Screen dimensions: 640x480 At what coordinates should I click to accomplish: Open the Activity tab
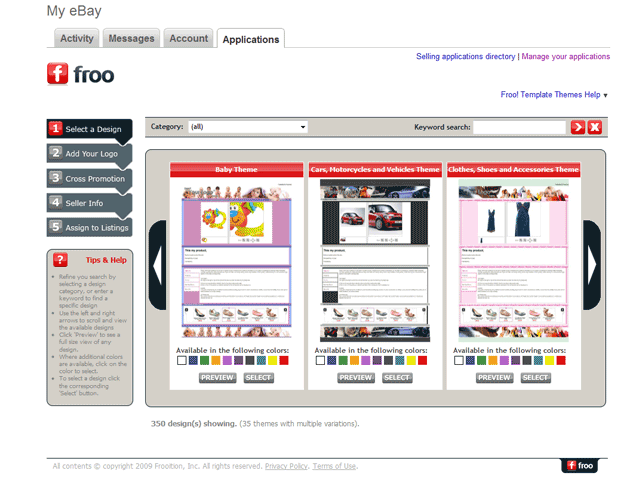77,39
